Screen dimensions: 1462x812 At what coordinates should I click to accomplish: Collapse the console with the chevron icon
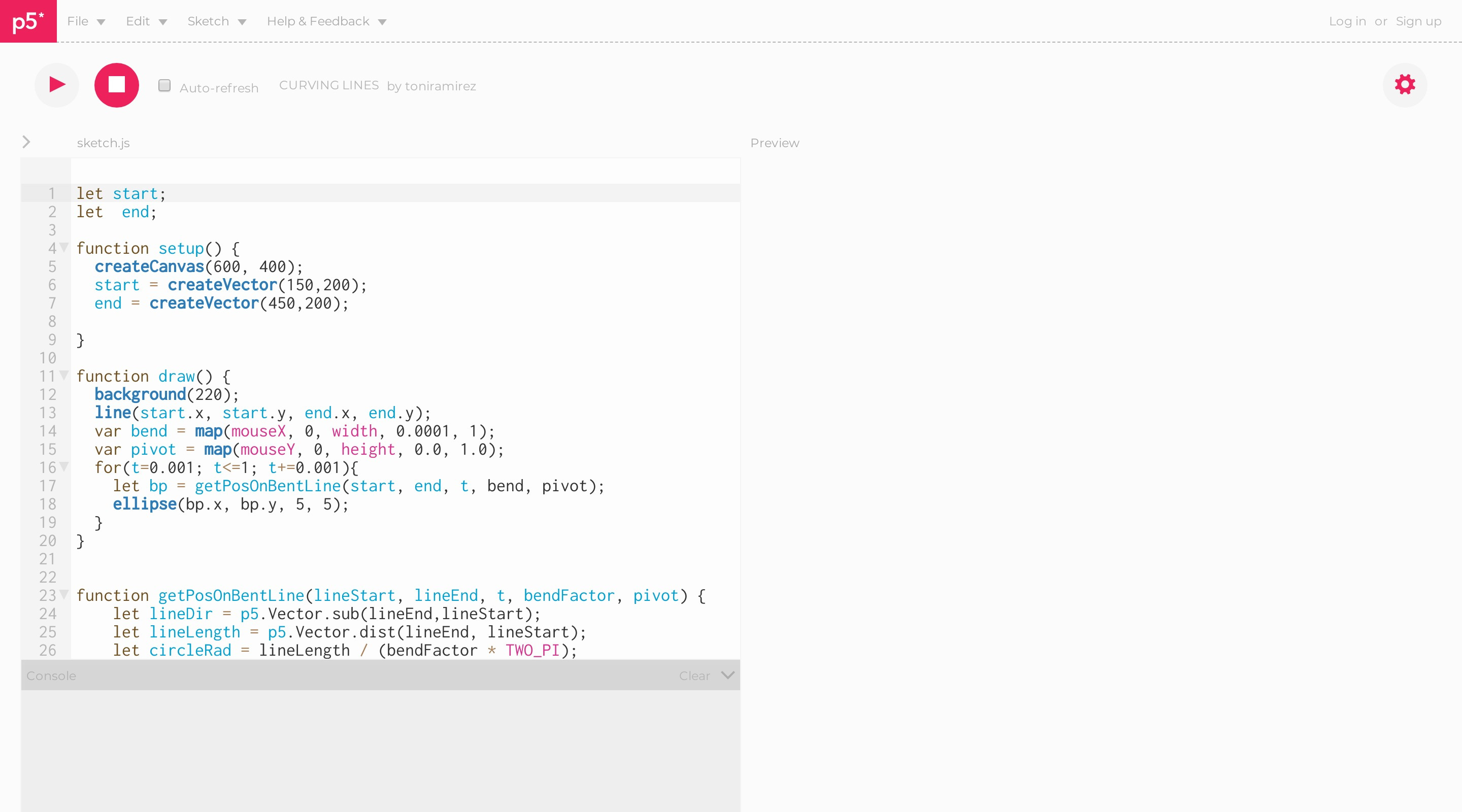727,675
